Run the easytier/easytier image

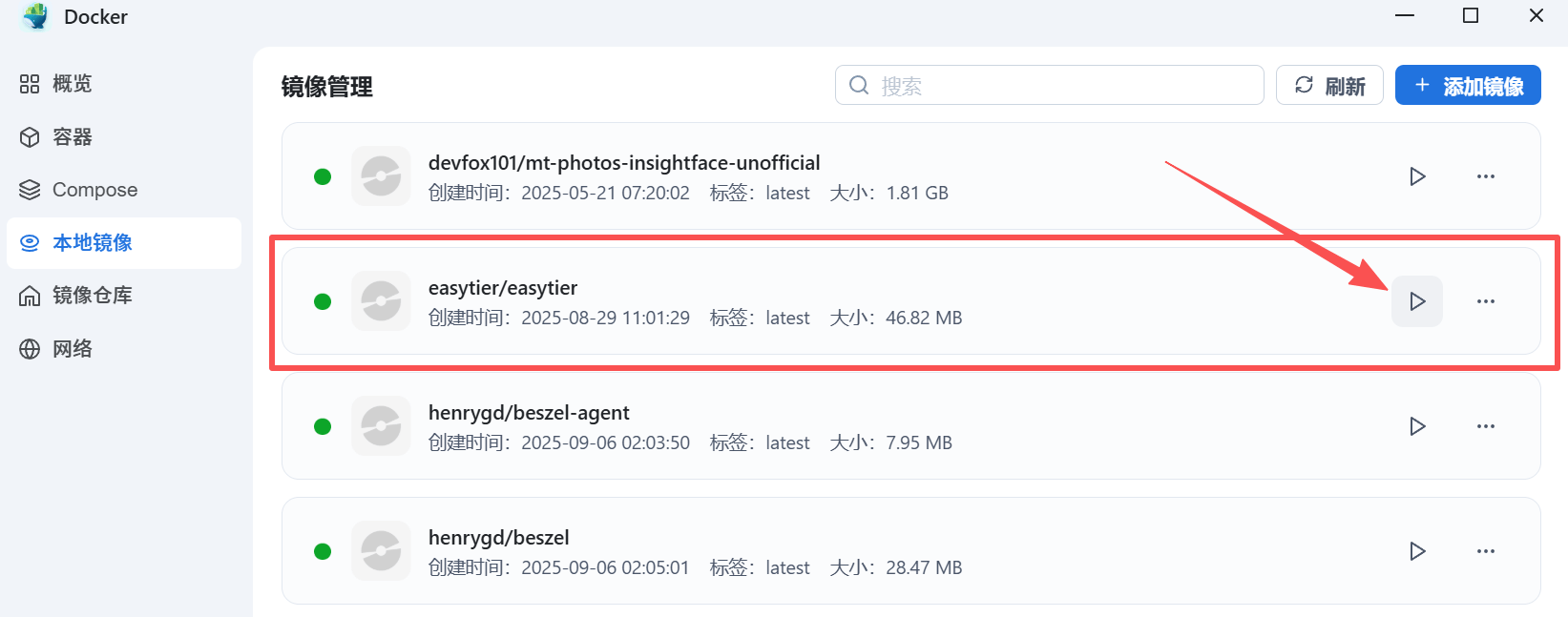point(1417,301)
